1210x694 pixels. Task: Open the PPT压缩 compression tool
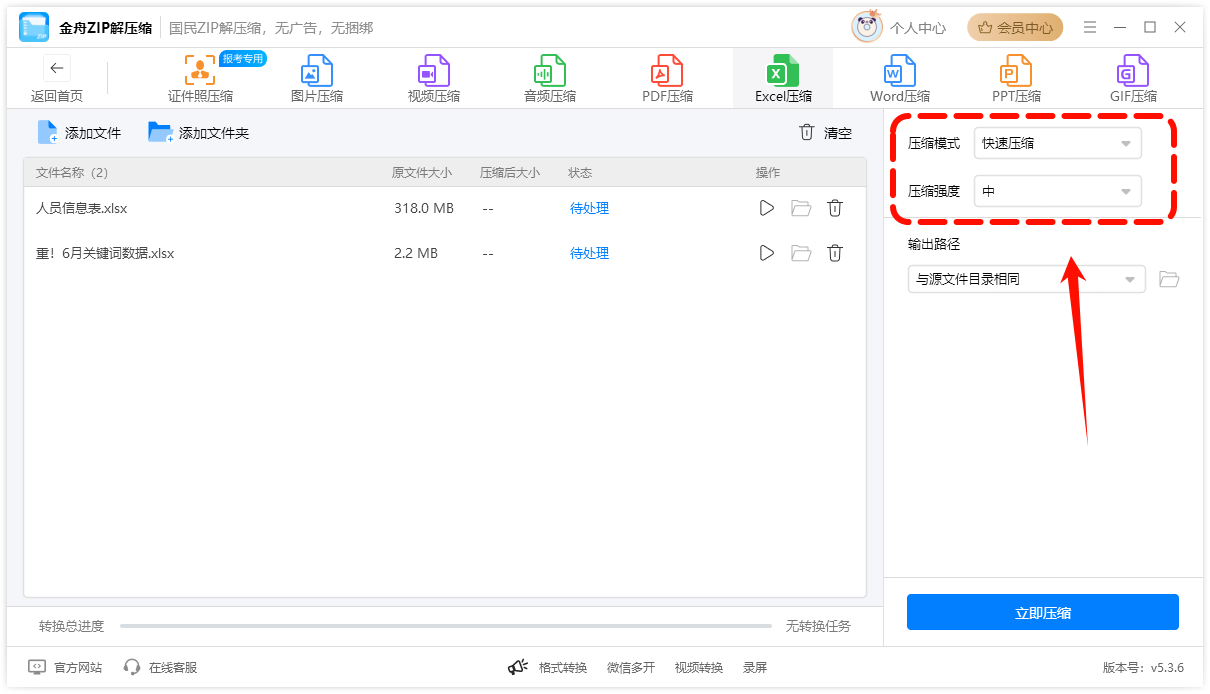(x=1016, y=79)
